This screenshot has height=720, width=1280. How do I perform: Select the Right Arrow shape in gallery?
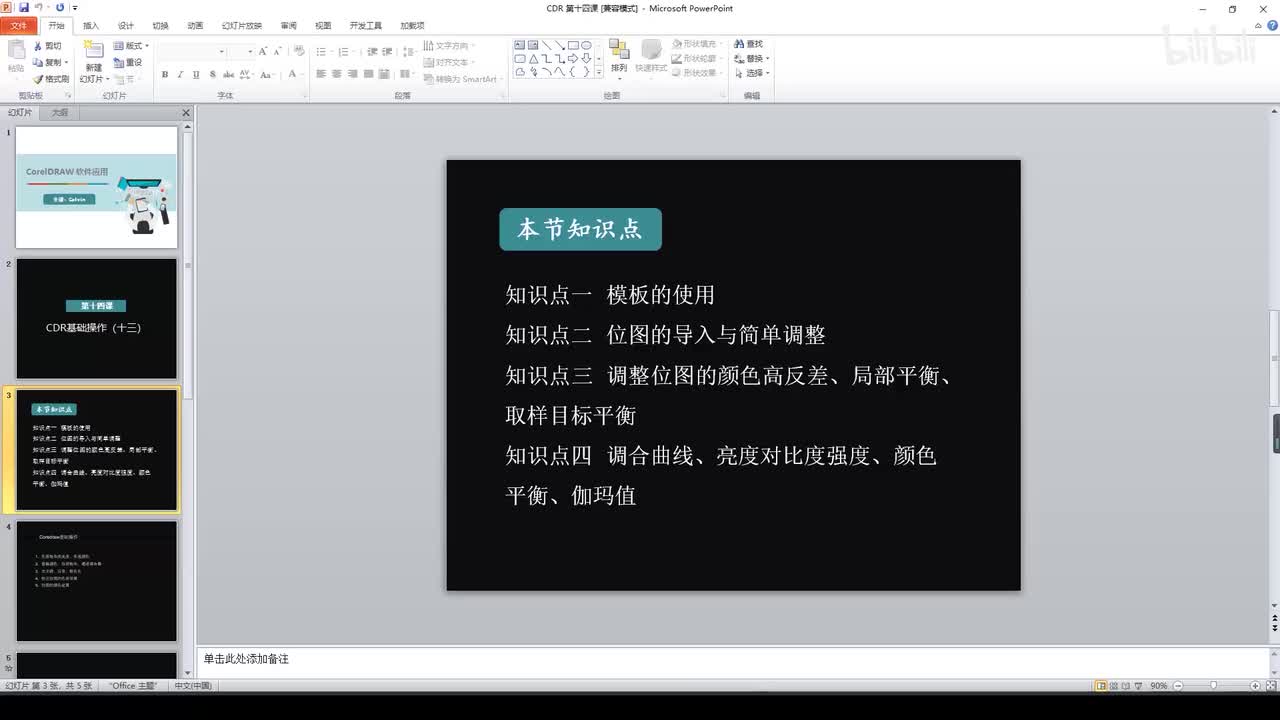[573, 58]
